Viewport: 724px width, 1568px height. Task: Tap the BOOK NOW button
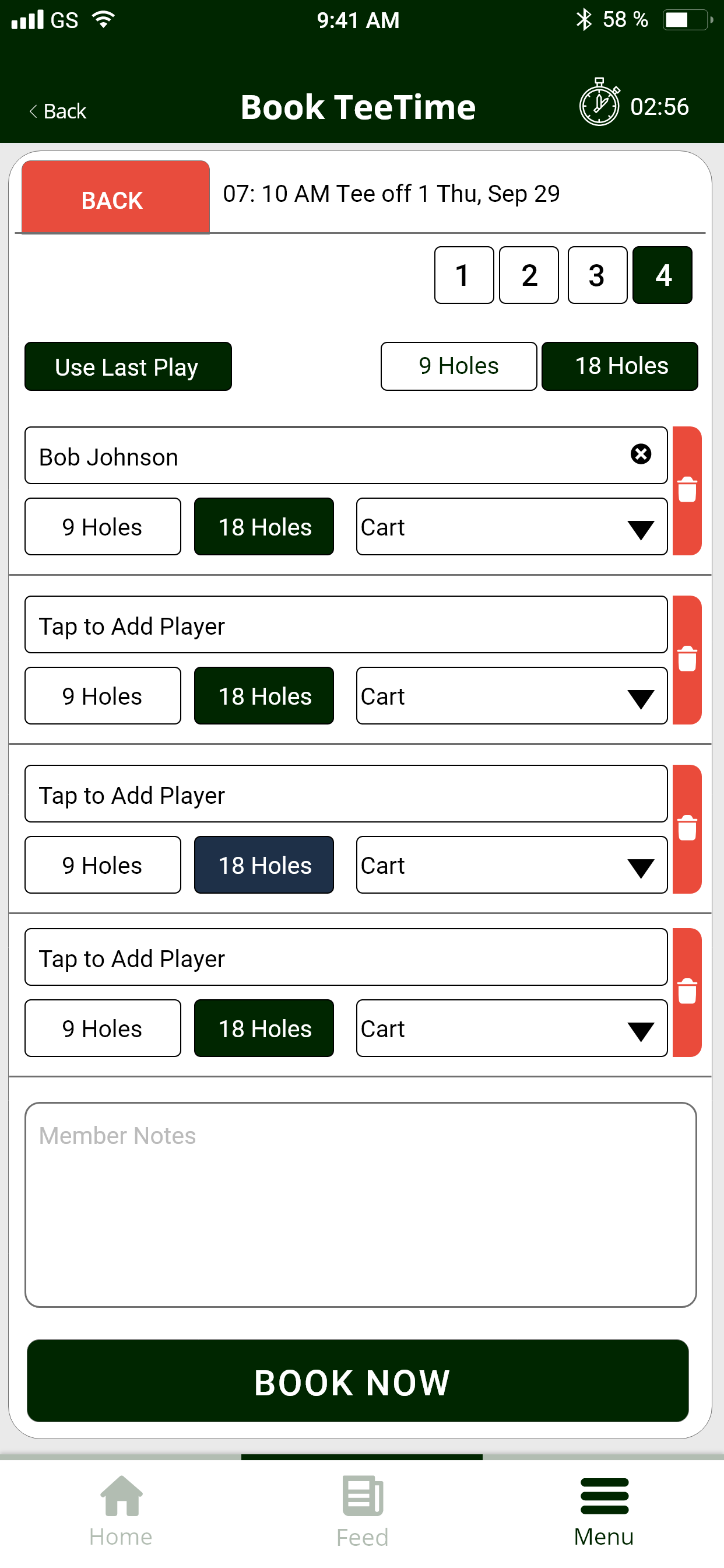(x=358, y=1381)
